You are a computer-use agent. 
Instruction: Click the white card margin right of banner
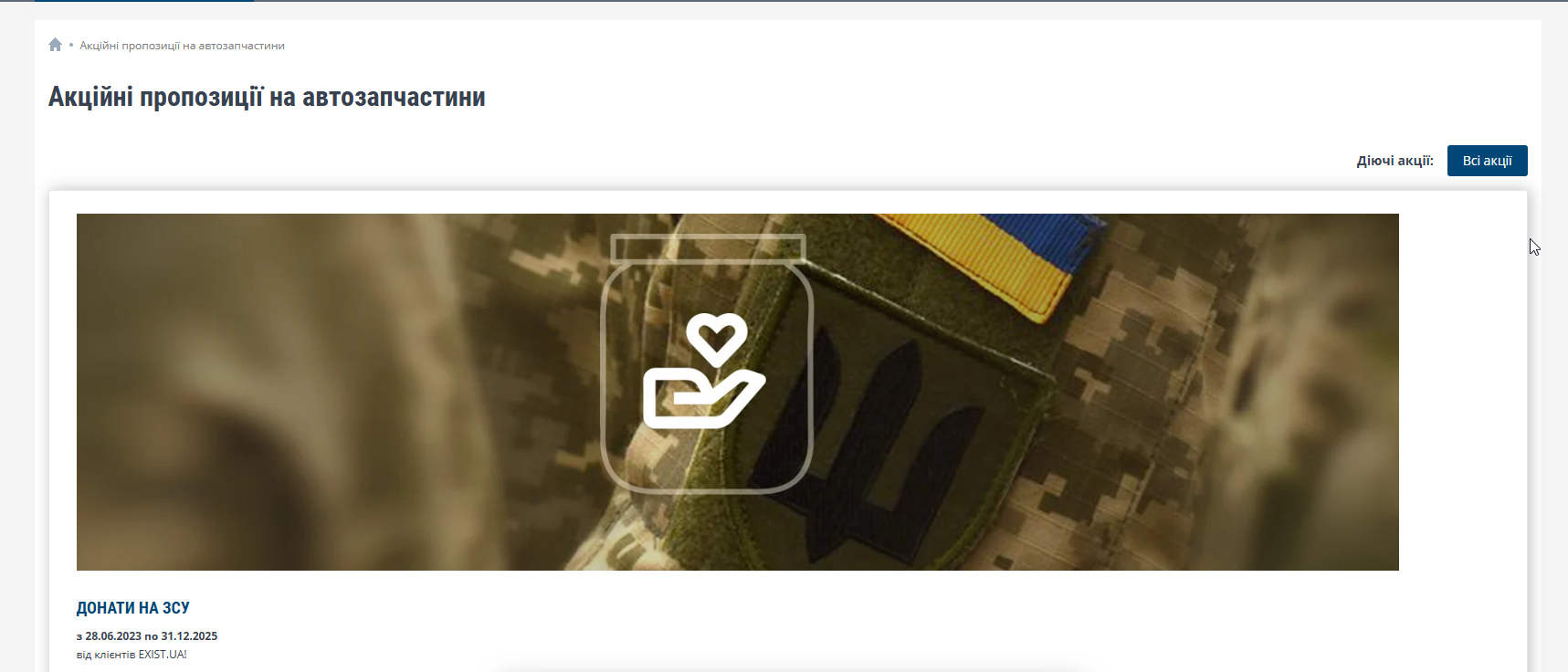1462,393
